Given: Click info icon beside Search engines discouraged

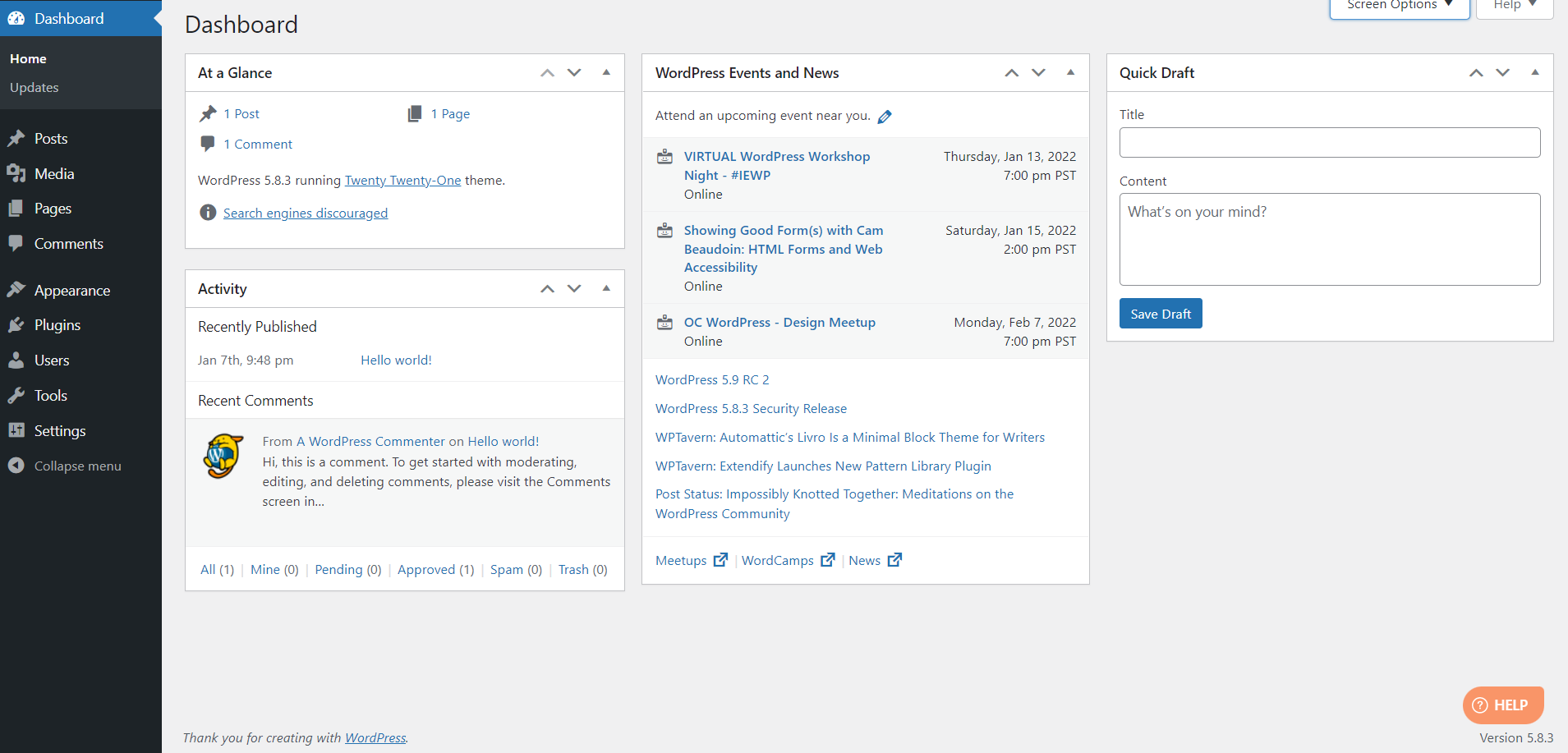Looking at the screenshot, I should click(208, 213).
